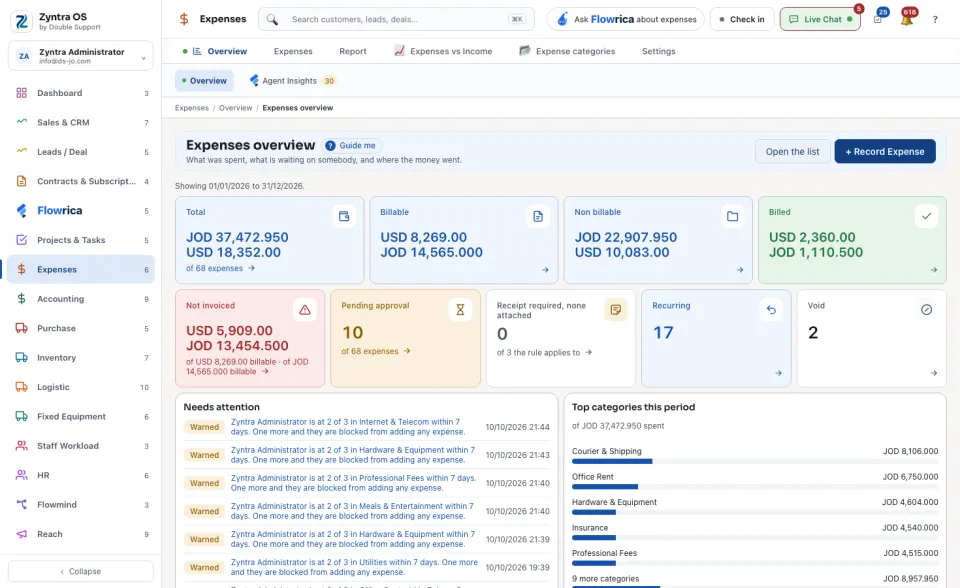Open Contracts & Subscriptions document icon

click(21, 181)
